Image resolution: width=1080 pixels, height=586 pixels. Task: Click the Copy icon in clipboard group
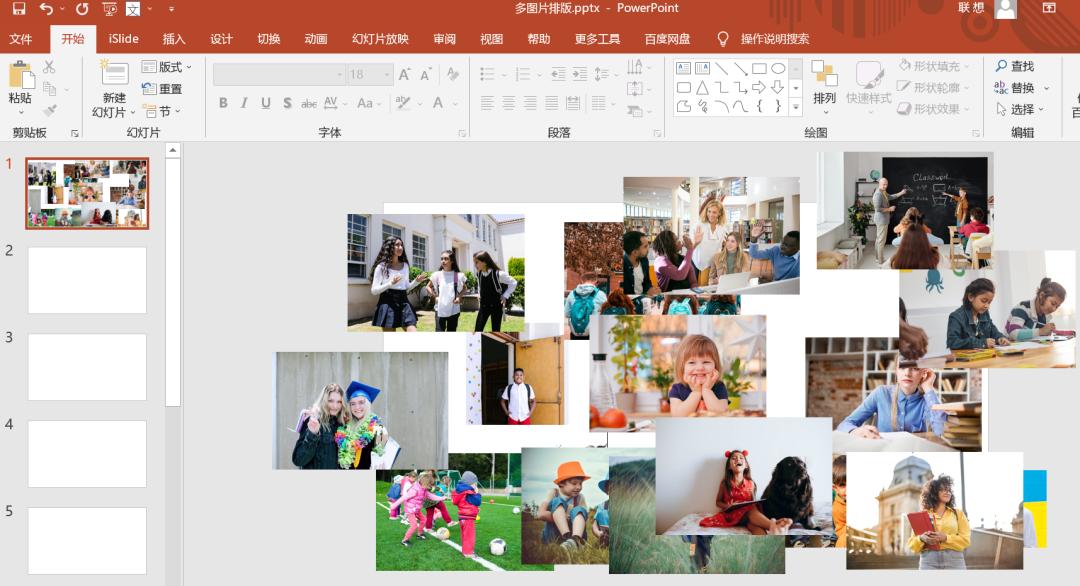pyautogui.click(x=49, y=88)
